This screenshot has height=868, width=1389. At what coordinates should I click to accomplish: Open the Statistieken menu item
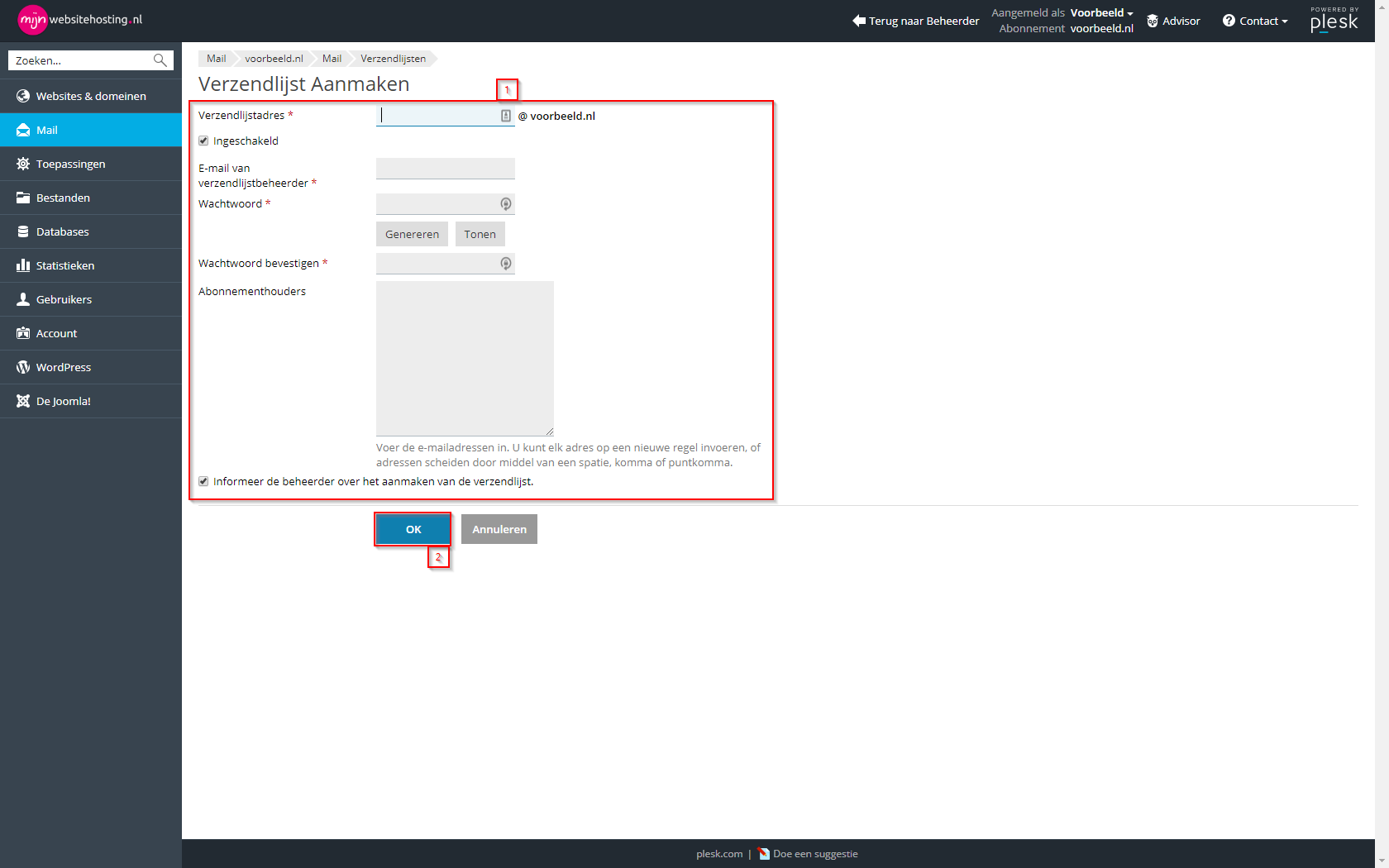tap(91, 265)
